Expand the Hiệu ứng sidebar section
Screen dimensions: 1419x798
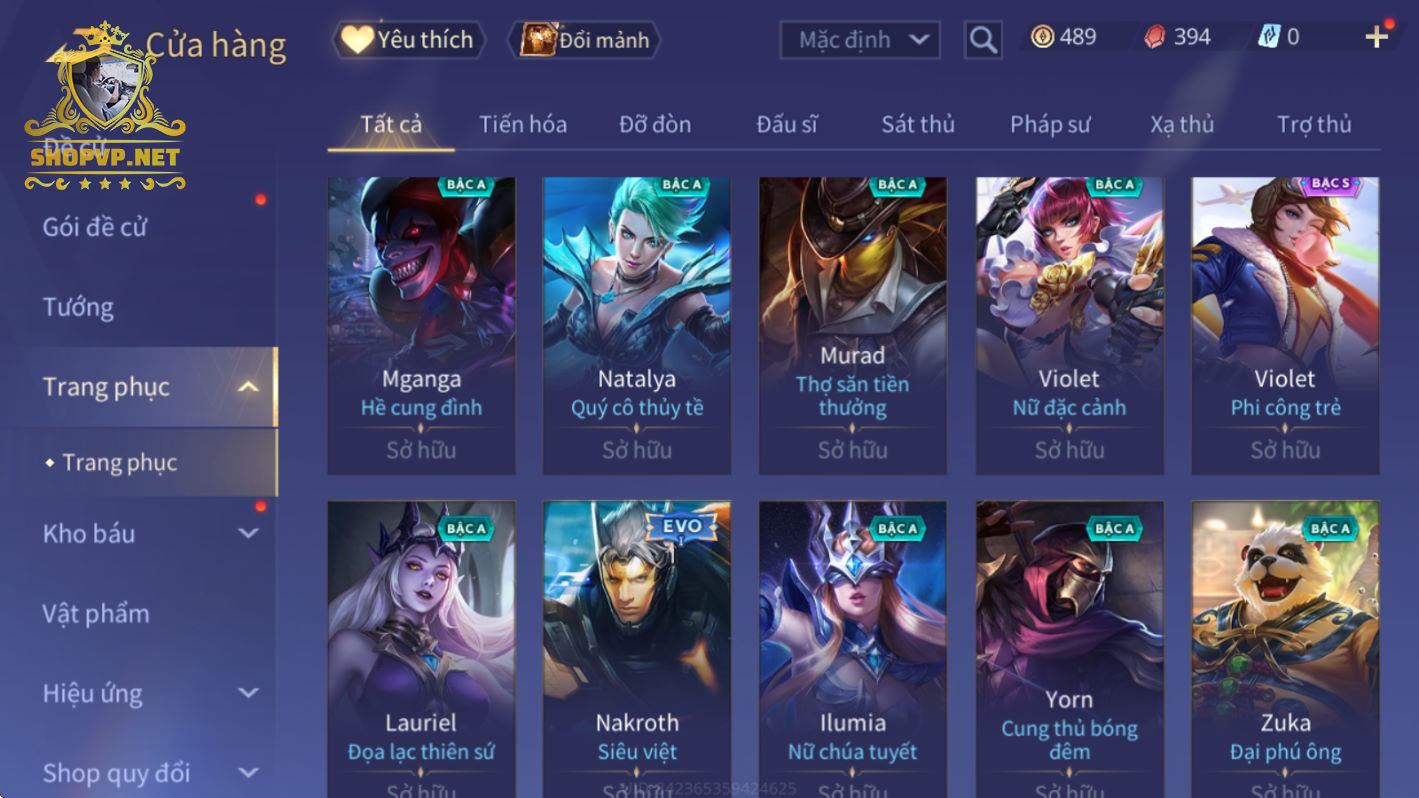(x=249, y=693)
